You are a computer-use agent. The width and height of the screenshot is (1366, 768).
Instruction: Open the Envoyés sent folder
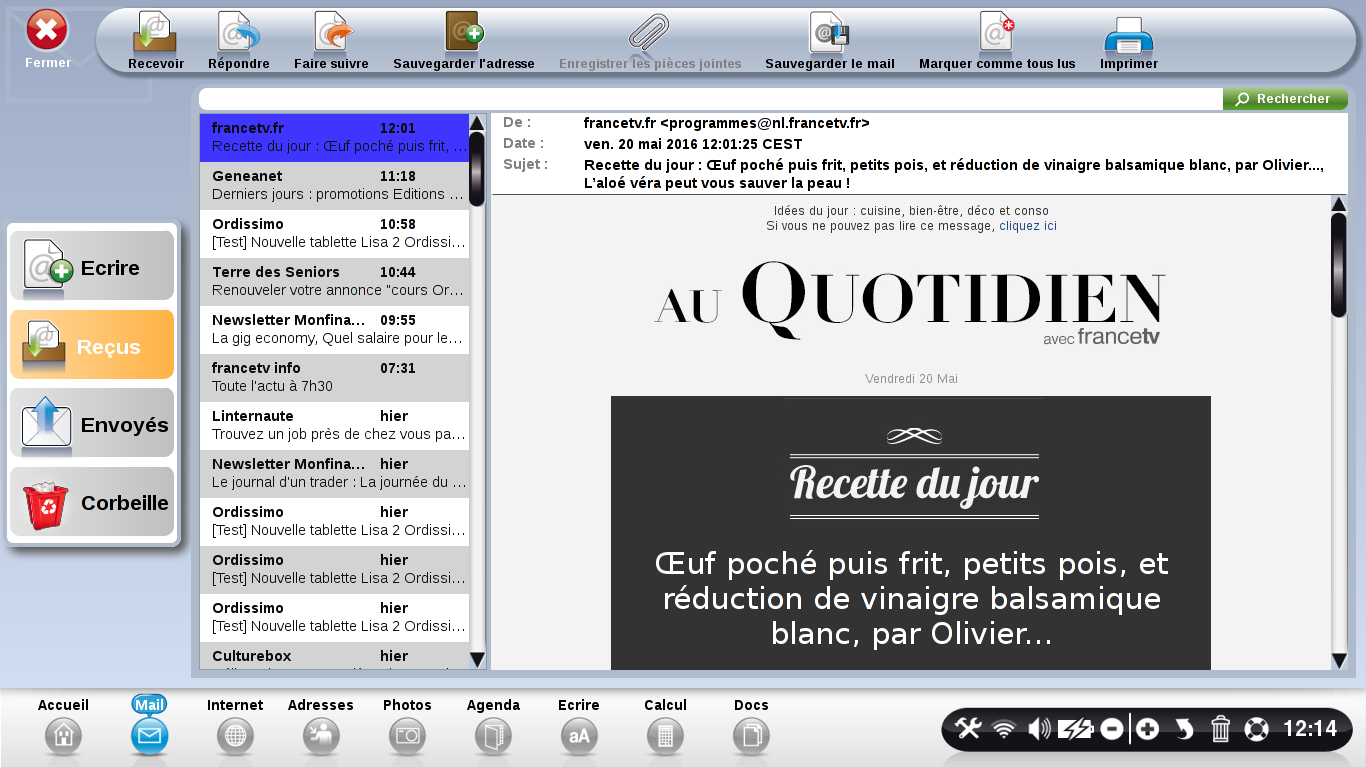[x=92, y=424]
